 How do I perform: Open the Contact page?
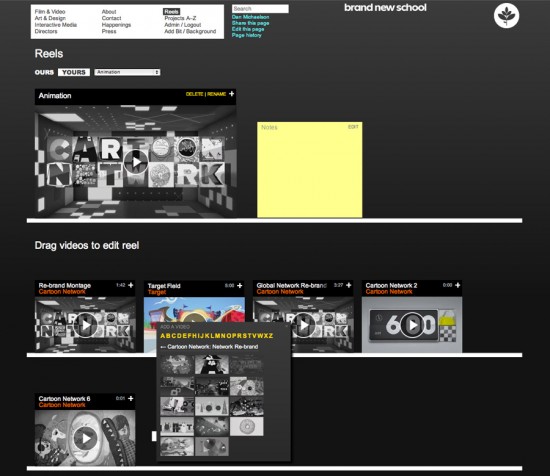pos(111,18)
